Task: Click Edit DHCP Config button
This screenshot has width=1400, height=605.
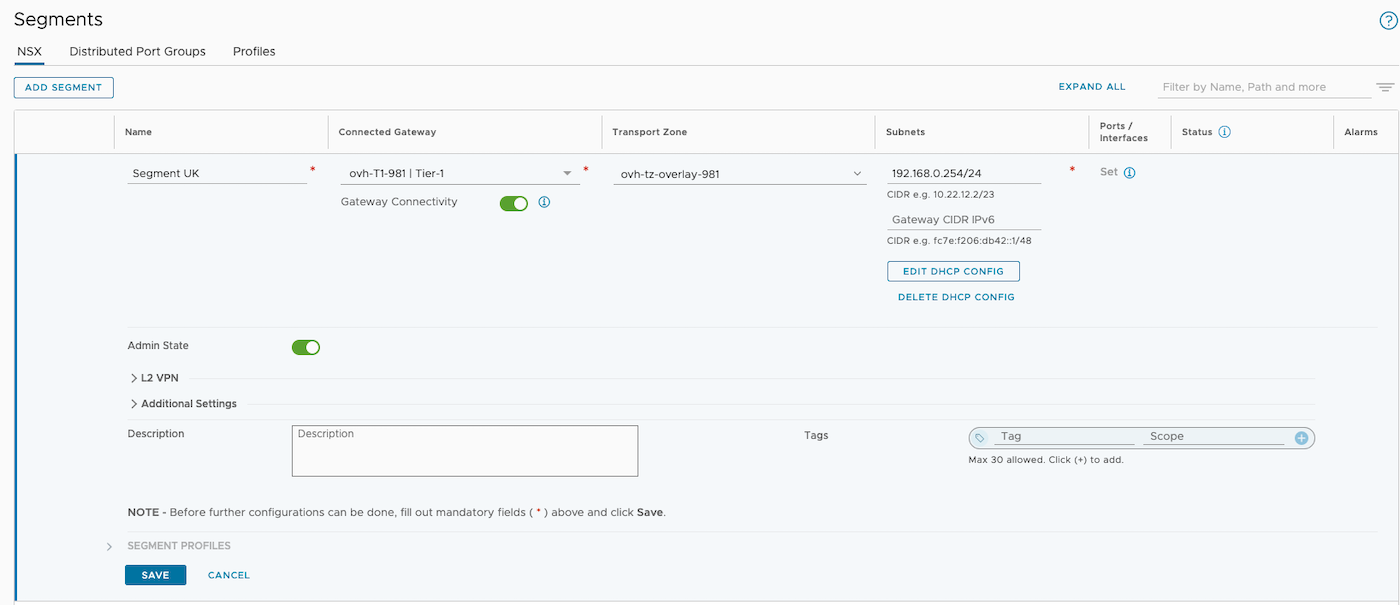Action: click(952, 271)
